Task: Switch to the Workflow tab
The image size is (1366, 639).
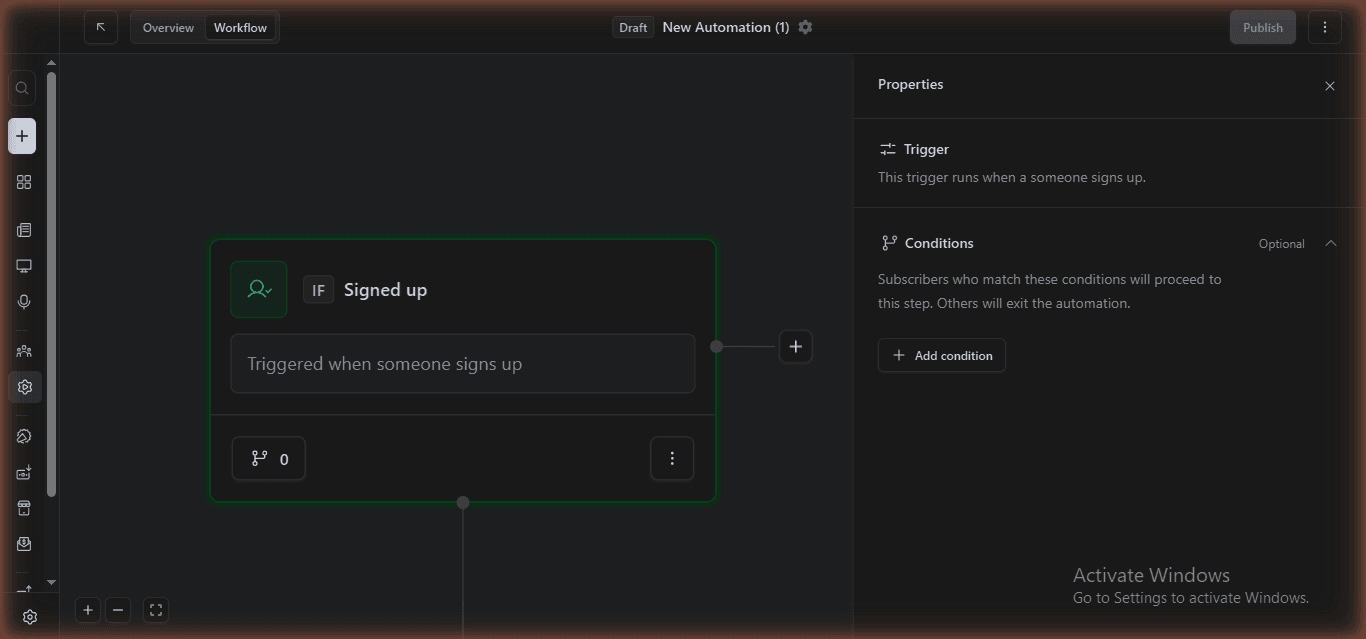Action: 241,27
